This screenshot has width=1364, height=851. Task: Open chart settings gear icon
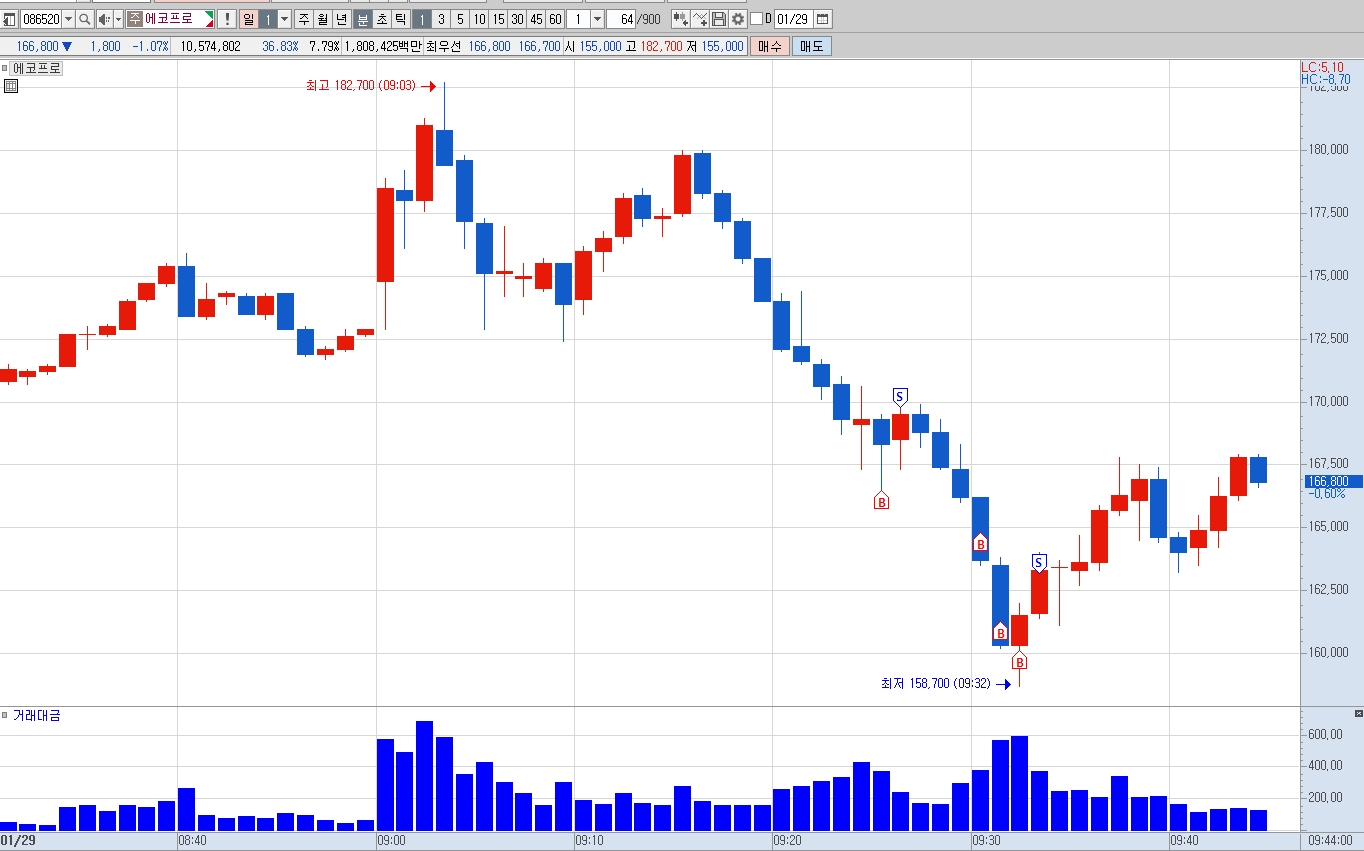[x=737, y=19]
